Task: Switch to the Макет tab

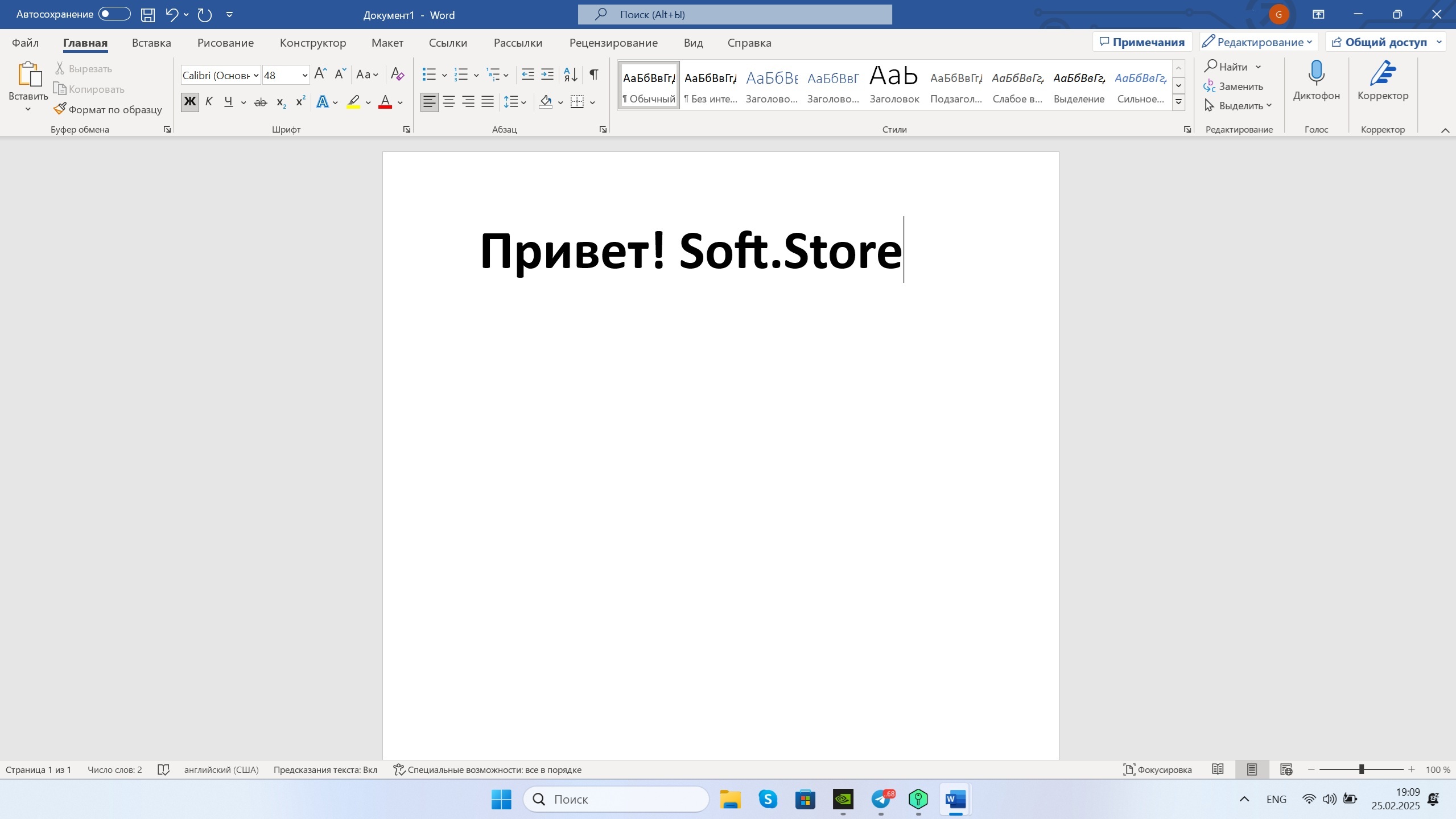Action: pos(387,43)
